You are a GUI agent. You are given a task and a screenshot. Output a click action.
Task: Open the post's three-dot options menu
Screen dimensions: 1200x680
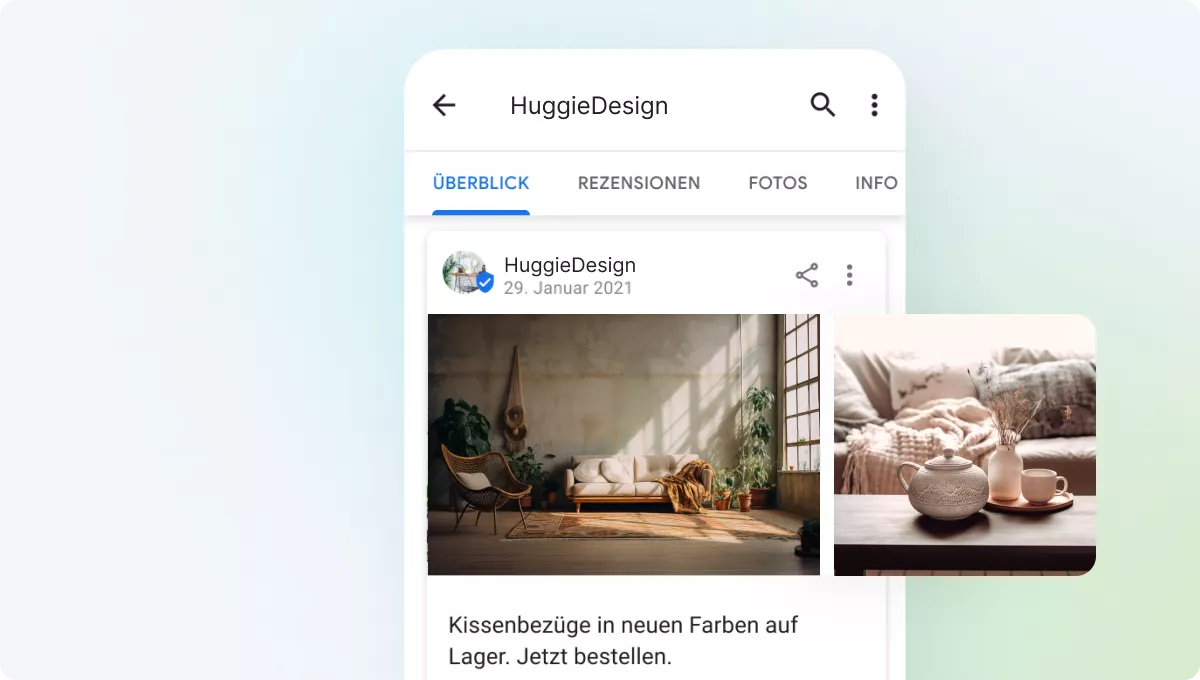click(849, 275)
